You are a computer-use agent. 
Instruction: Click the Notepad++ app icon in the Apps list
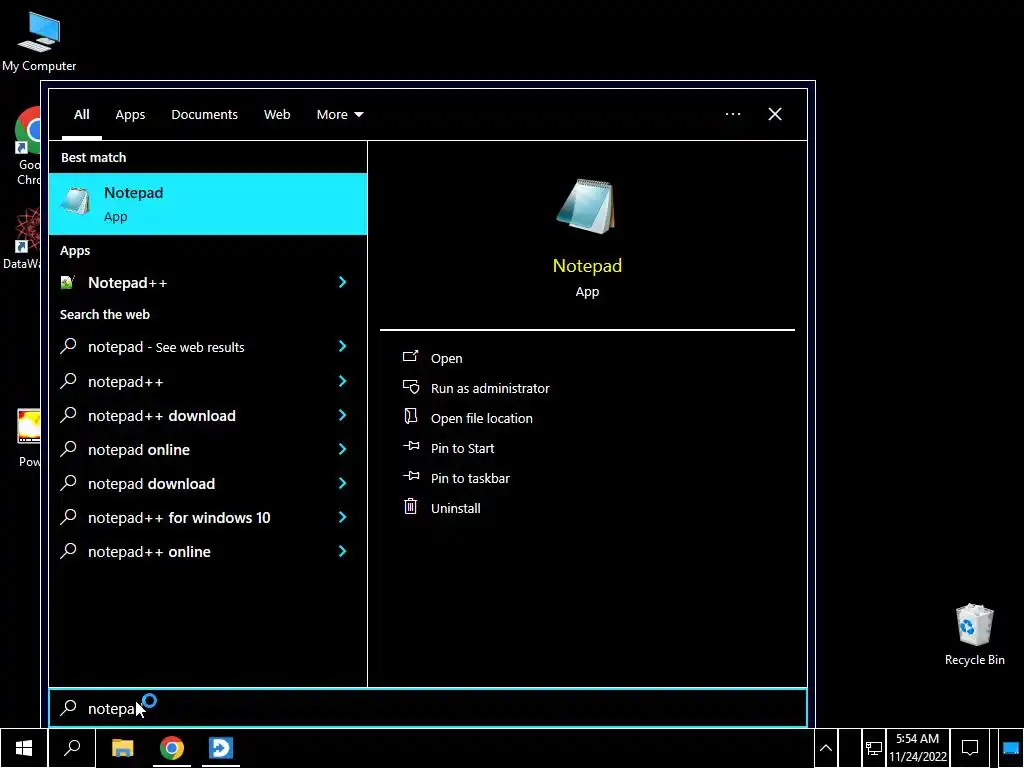click(x=67, y=282)
